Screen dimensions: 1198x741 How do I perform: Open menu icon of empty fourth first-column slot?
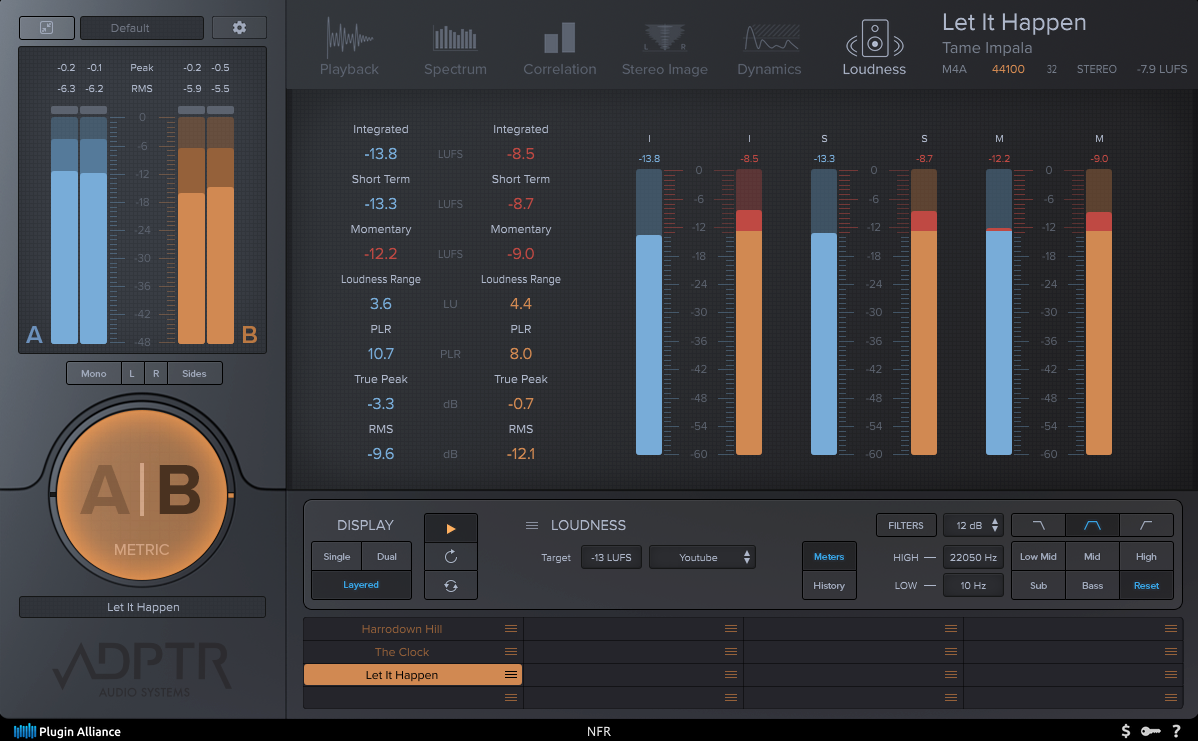click(511, 697)
